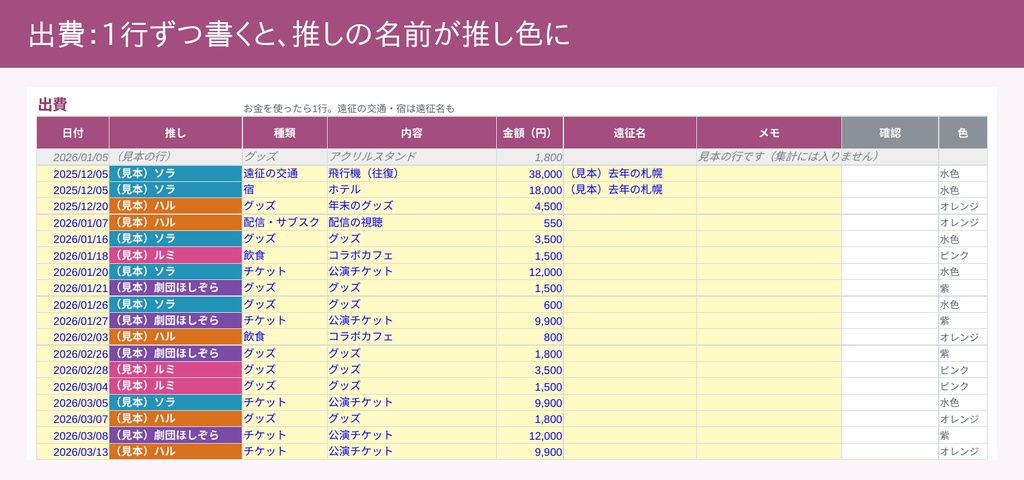Select the amount 18,000
Screen dimensions: 1024x480
[x=530, y=190]
